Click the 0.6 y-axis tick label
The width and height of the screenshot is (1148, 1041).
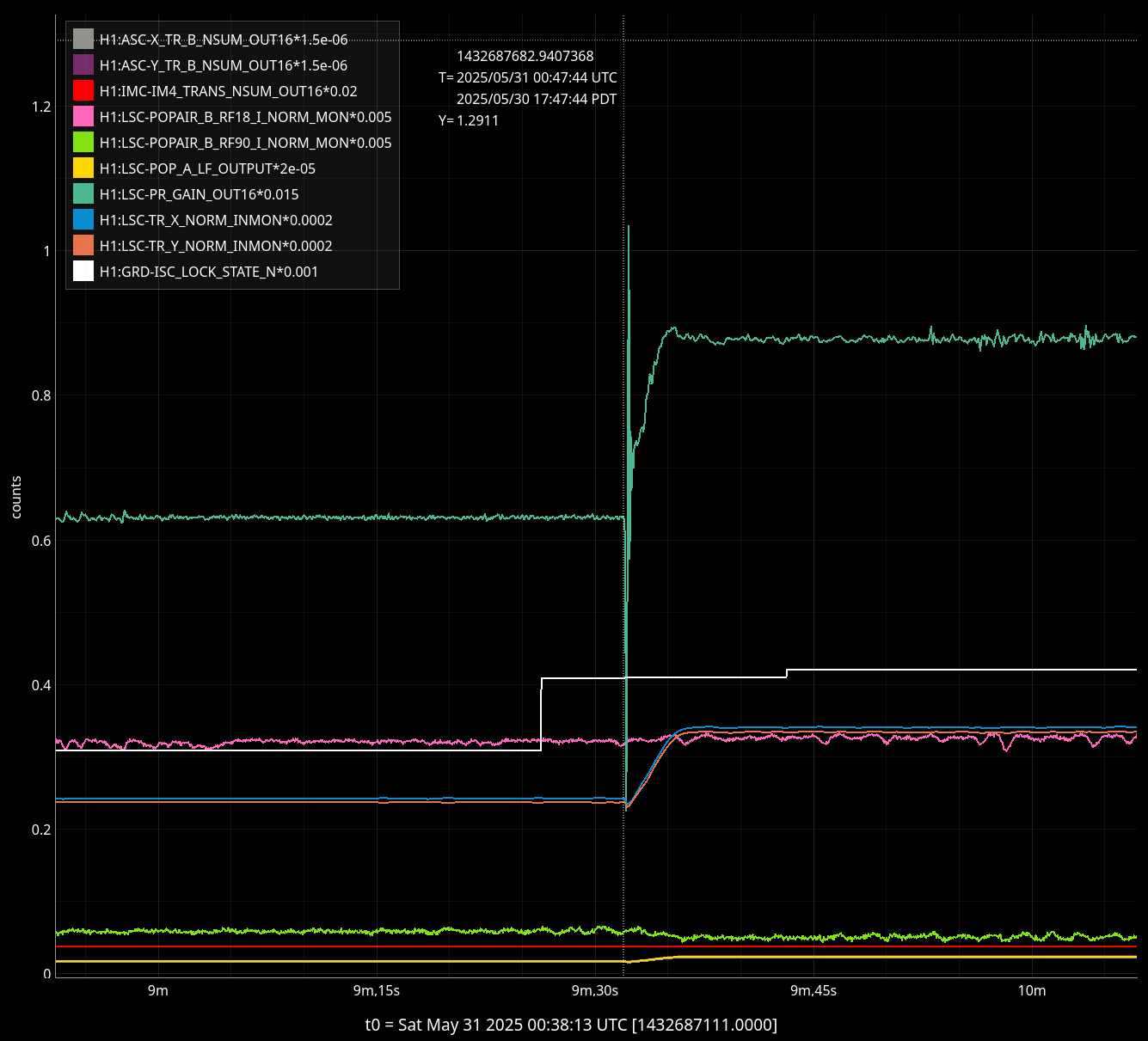pos(41,541)
